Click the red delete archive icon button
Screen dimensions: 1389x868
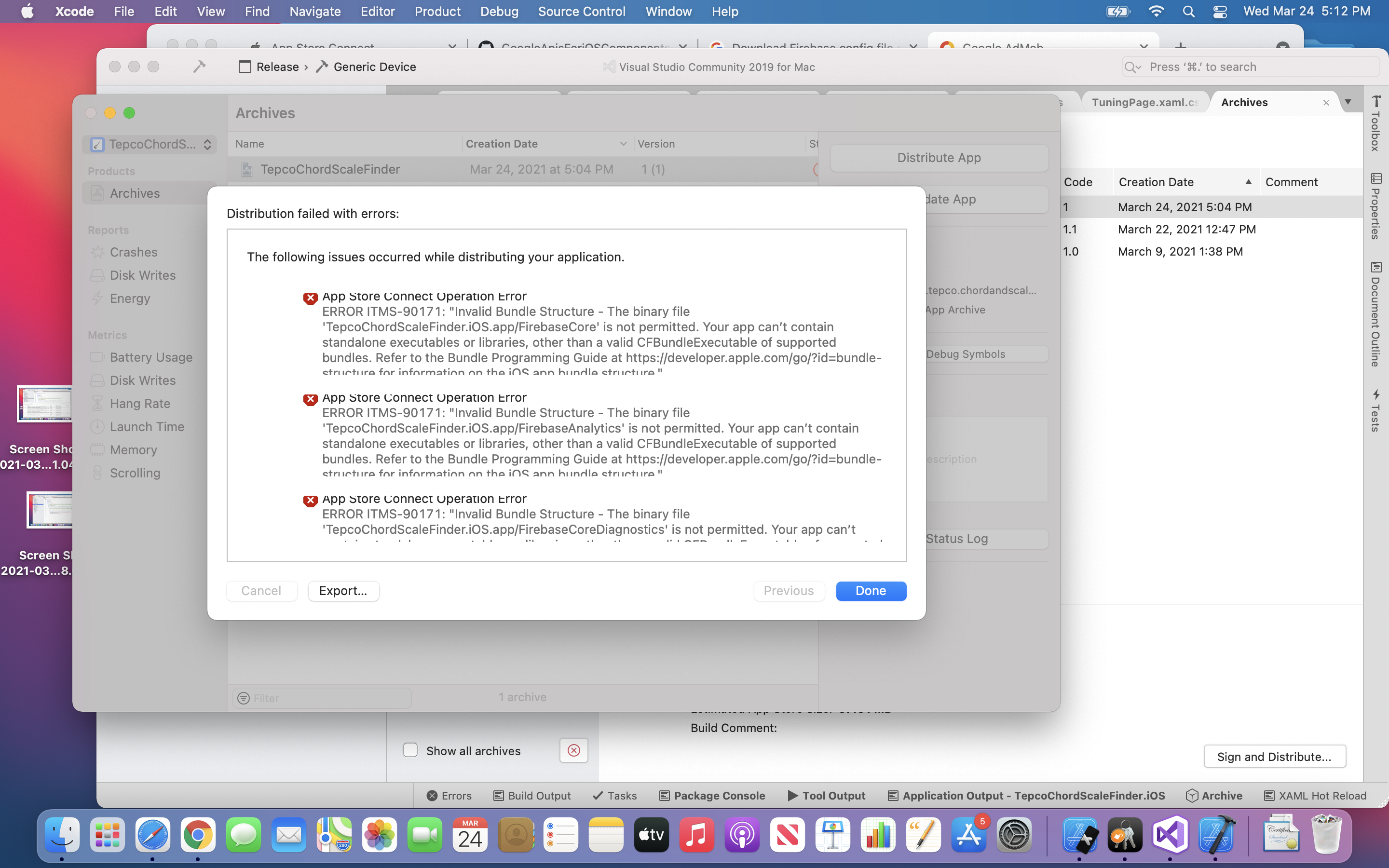point(573,750)
